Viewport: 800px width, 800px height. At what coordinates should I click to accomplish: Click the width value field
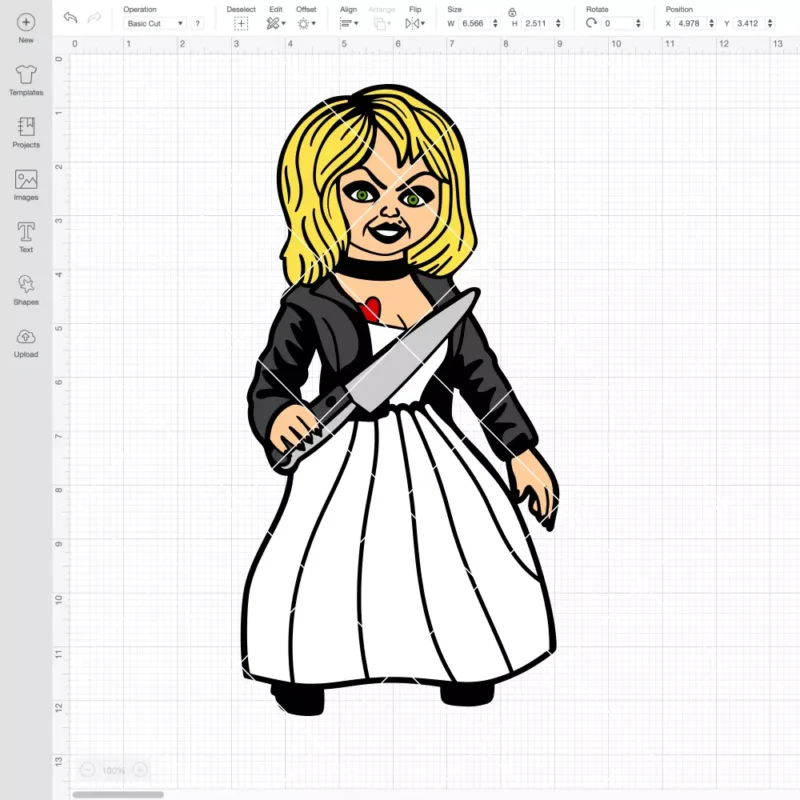pos(474,23)
